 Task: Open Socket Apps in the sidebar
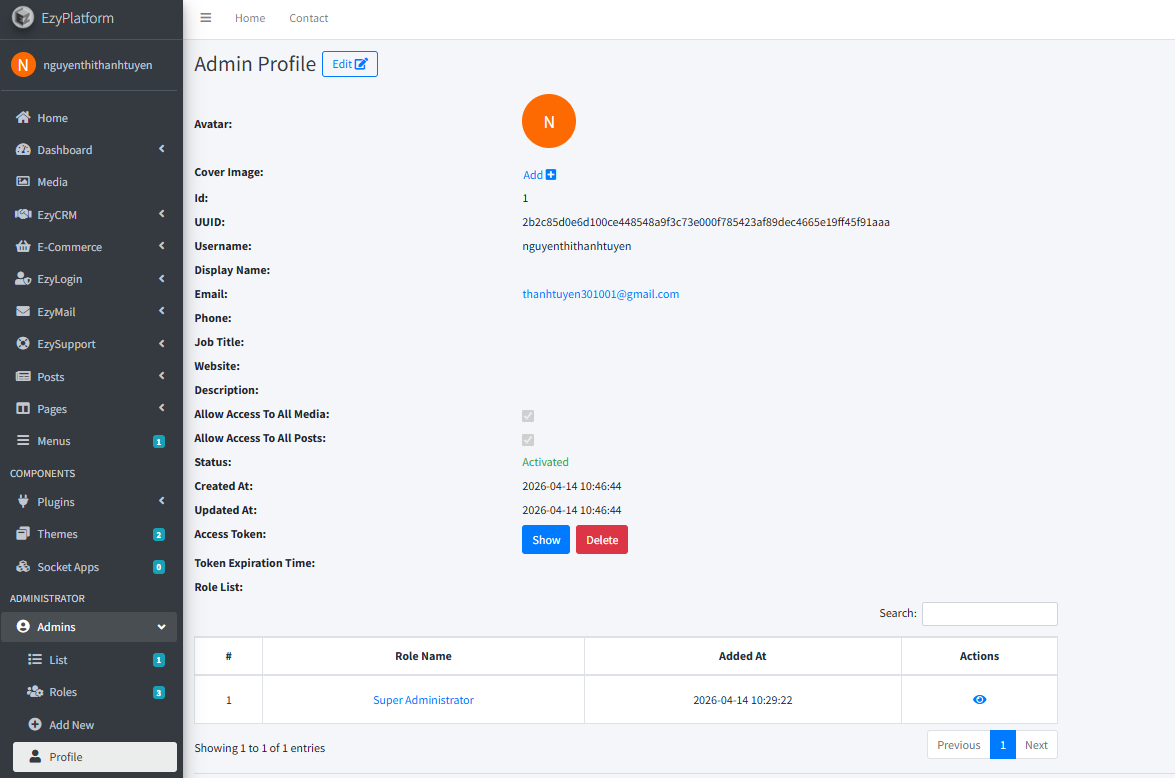click(89, 567)
